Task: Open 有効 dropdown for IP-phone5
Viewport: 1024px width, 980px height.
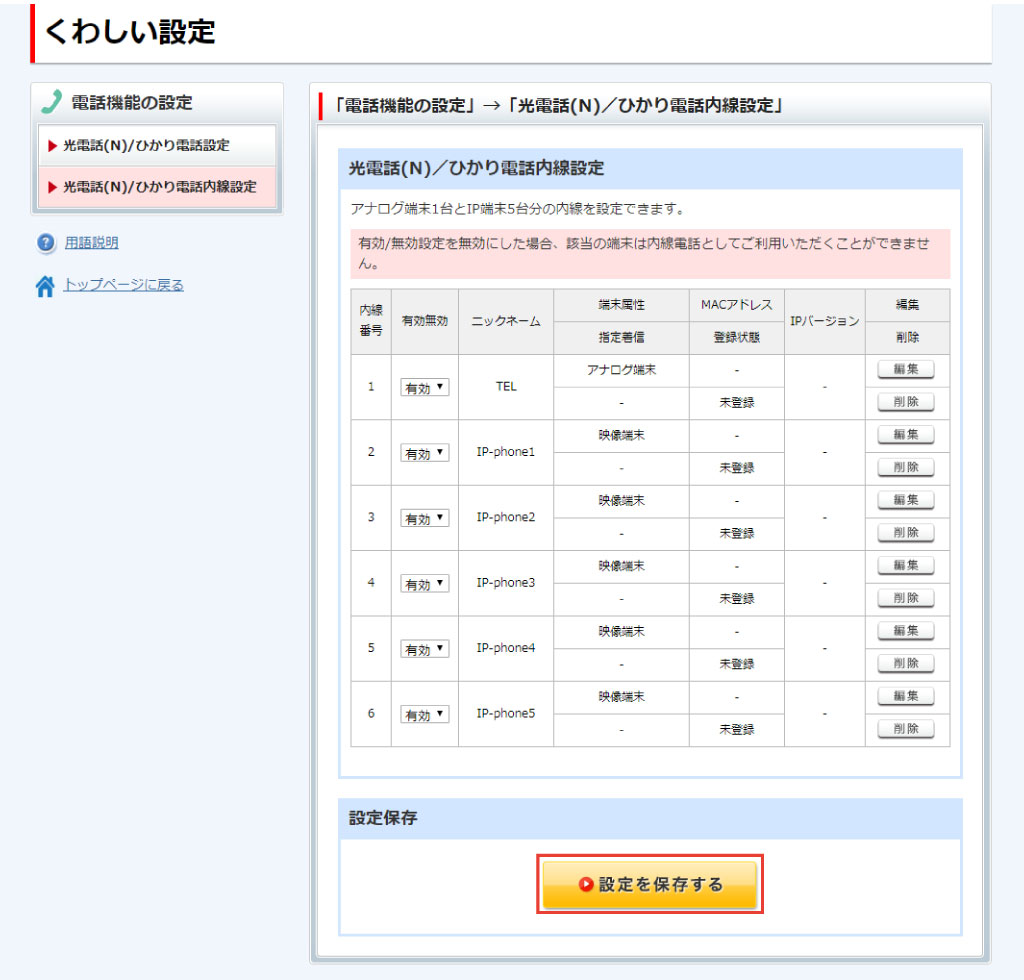Action: coord(424,714)
